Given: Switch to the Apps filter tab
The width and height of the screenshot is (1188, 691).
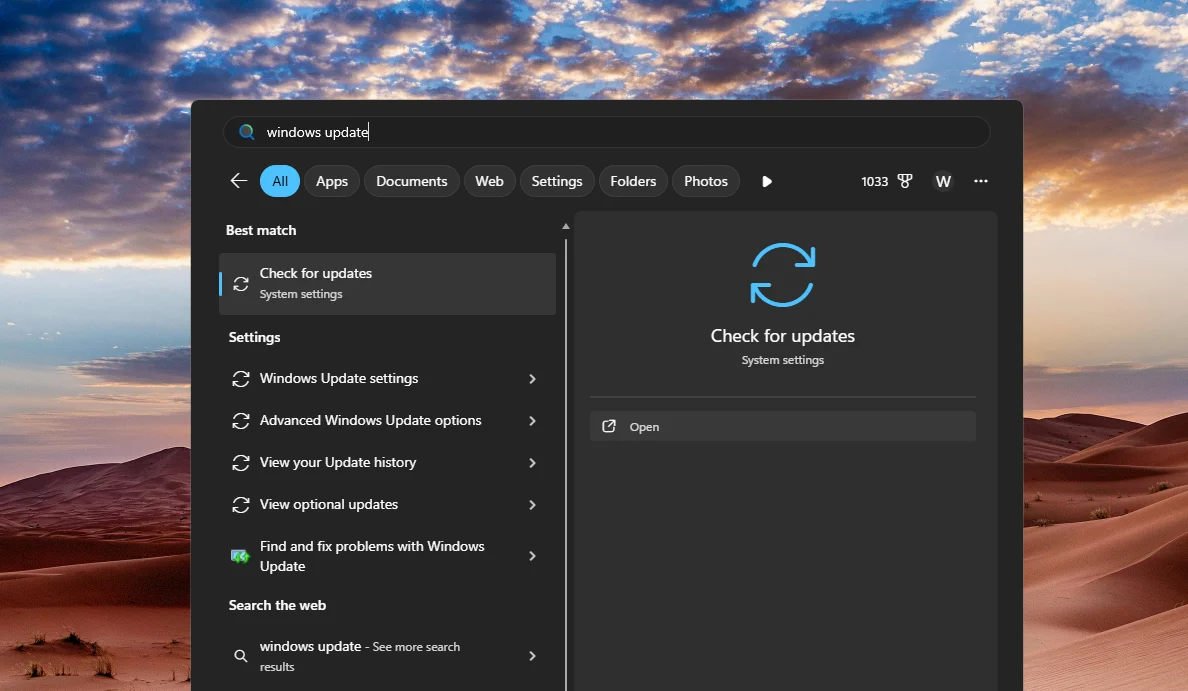Looking at the screenshot, I should [x=331, y=181].
